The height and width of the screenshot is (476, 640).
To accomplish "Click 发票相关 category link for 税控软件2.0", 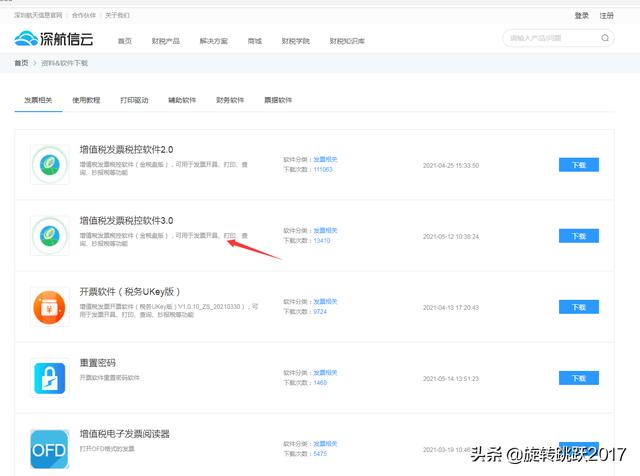I will 325,159.
